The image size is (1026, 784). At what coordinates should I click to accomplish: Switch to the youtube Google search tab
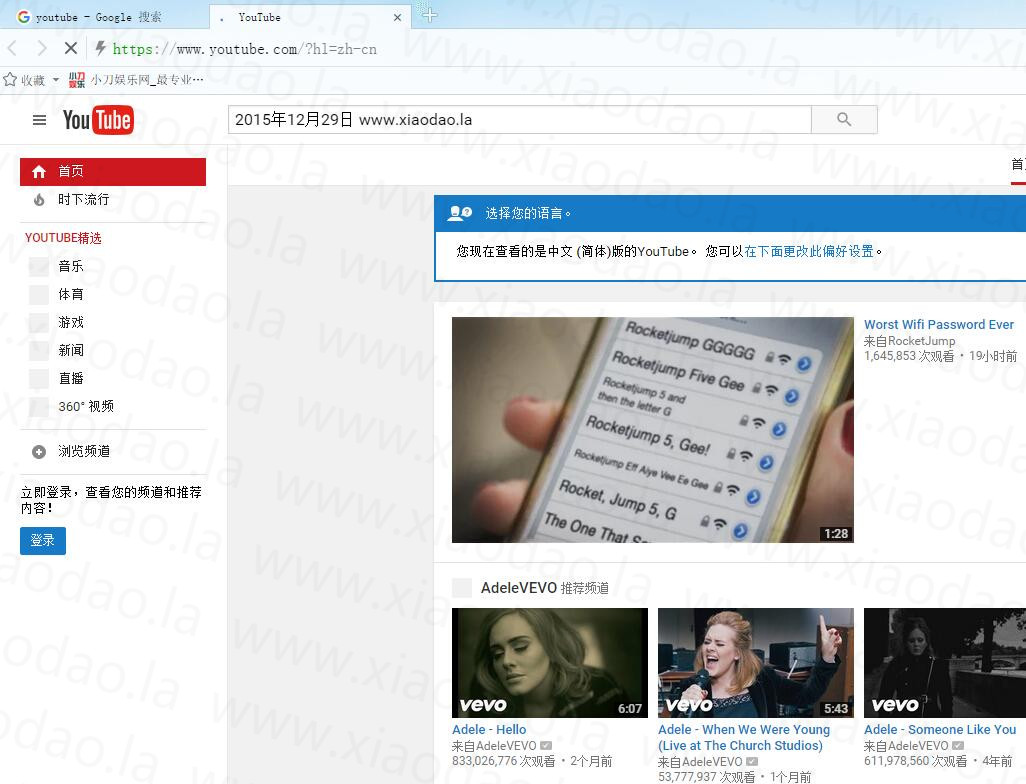tap(105, 16)
